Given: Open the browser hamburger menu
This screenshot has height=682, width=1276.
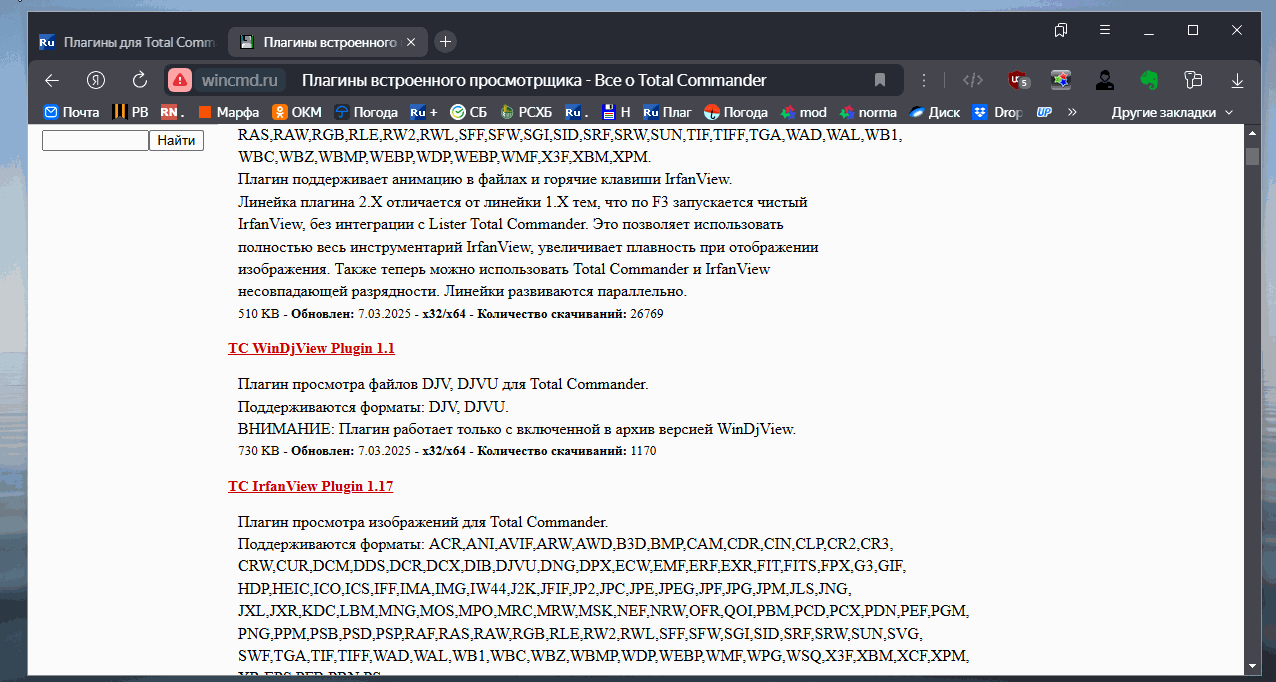Looking at the screenshot, I should (1105, 30).
